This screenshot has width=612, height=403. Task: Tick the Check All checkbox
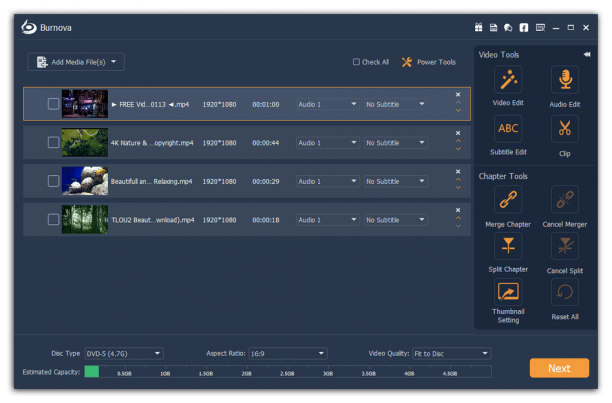pos(356,62)
